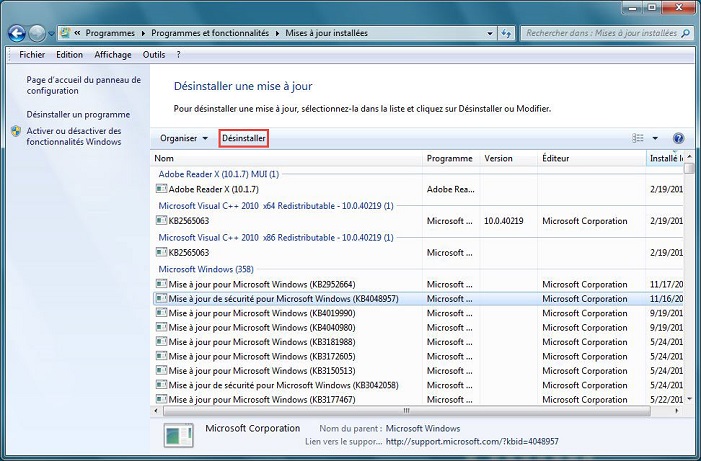
Task: Click the horizontal scrollbar of the update list
Action: point(405,409)
